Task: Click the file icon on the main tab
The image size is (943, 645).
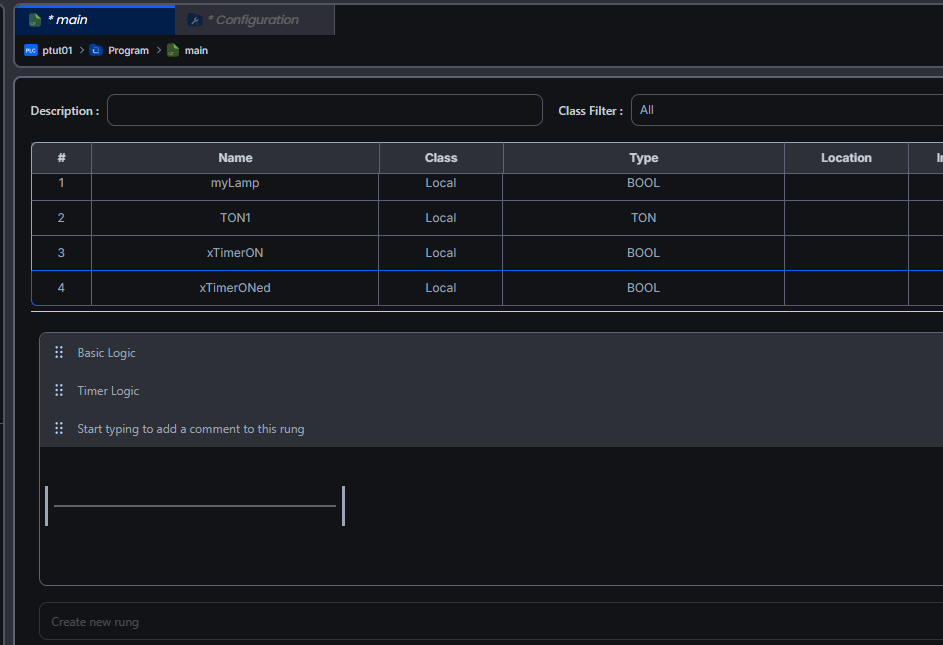Action: pos(35,20)
